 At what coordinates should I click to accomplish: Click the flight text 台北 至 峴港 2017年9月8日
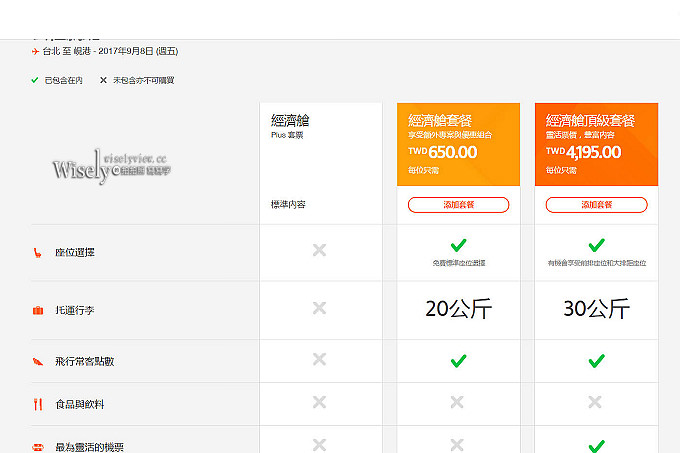110,52
